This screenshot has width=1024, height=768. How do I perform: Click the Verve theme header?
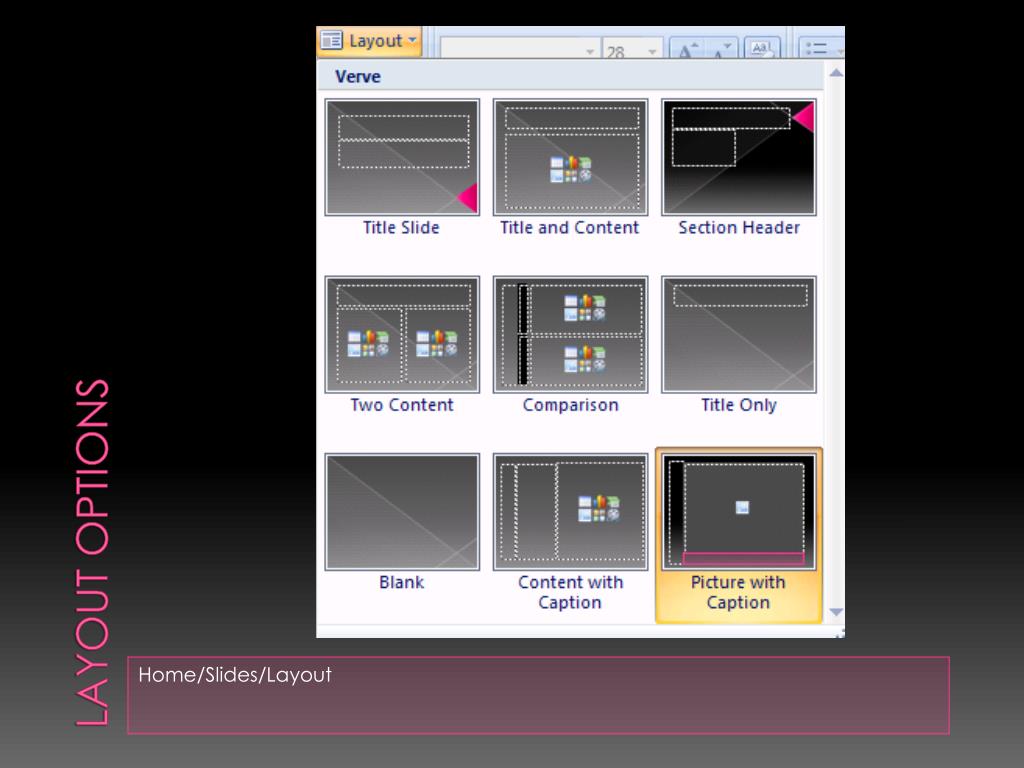(x=570, y=76)
